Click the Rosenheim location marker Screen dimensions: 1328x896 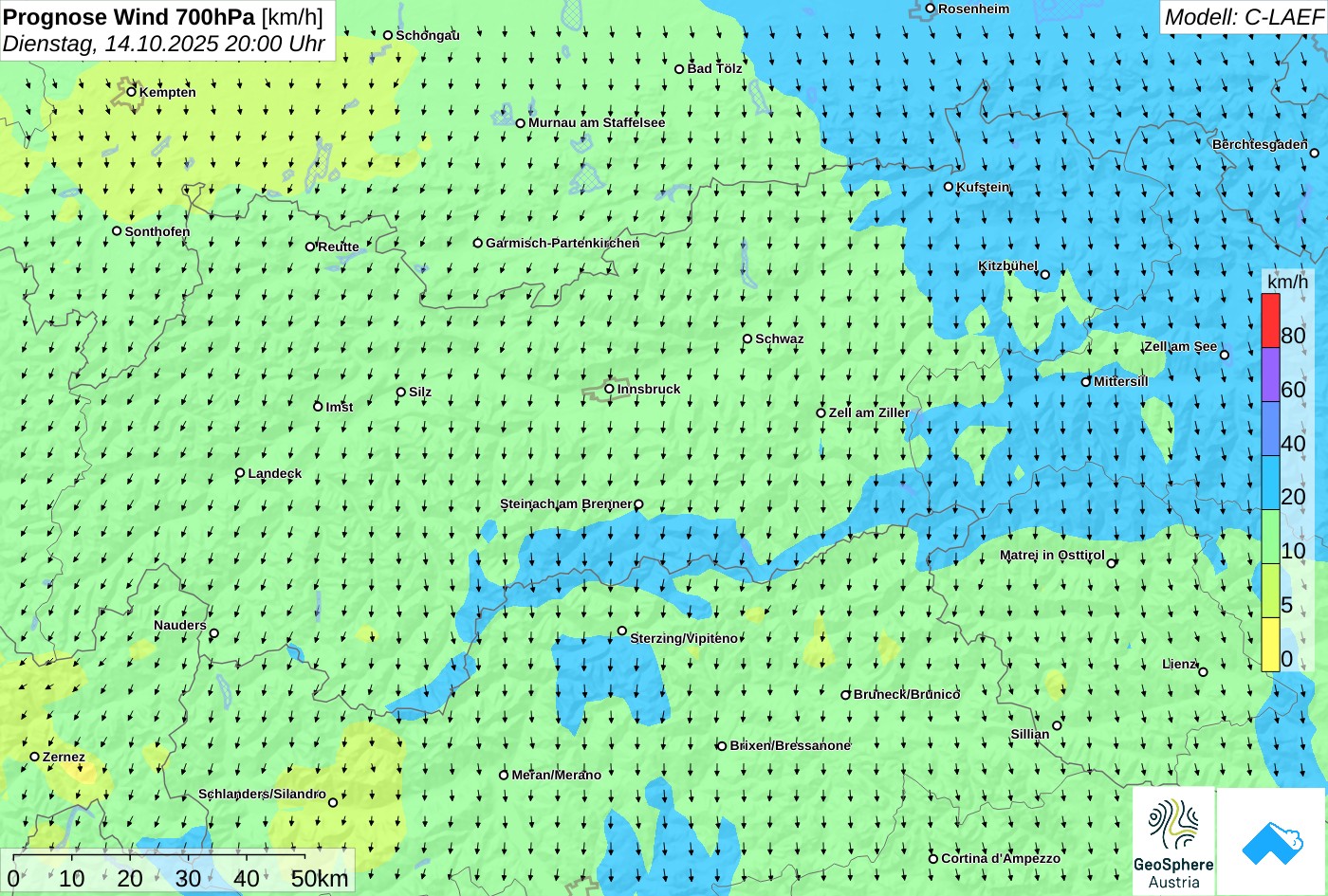(931, 9)
